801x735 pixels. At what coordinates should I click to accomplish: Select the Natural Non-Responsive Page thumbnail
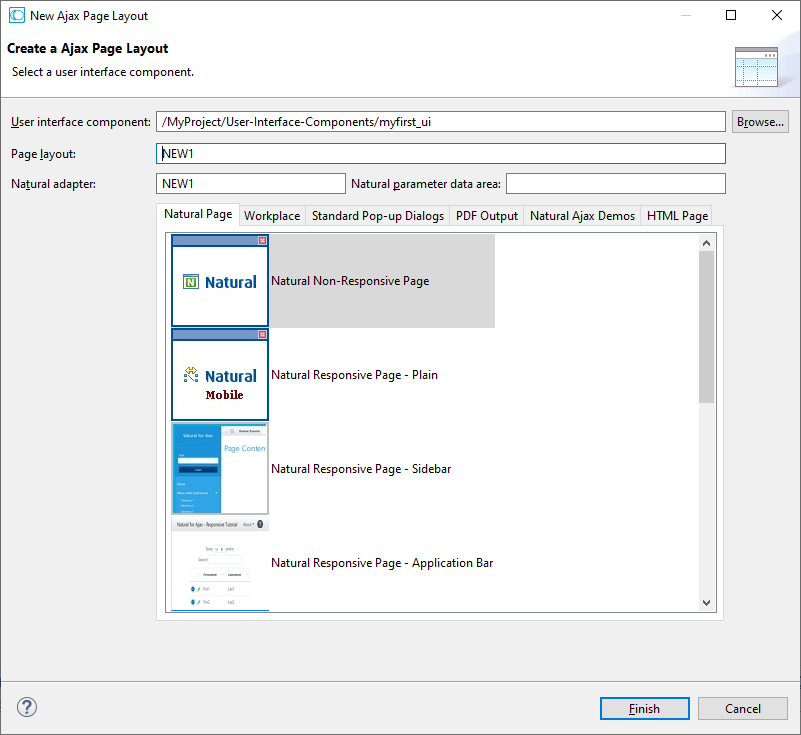click(220, 281)
